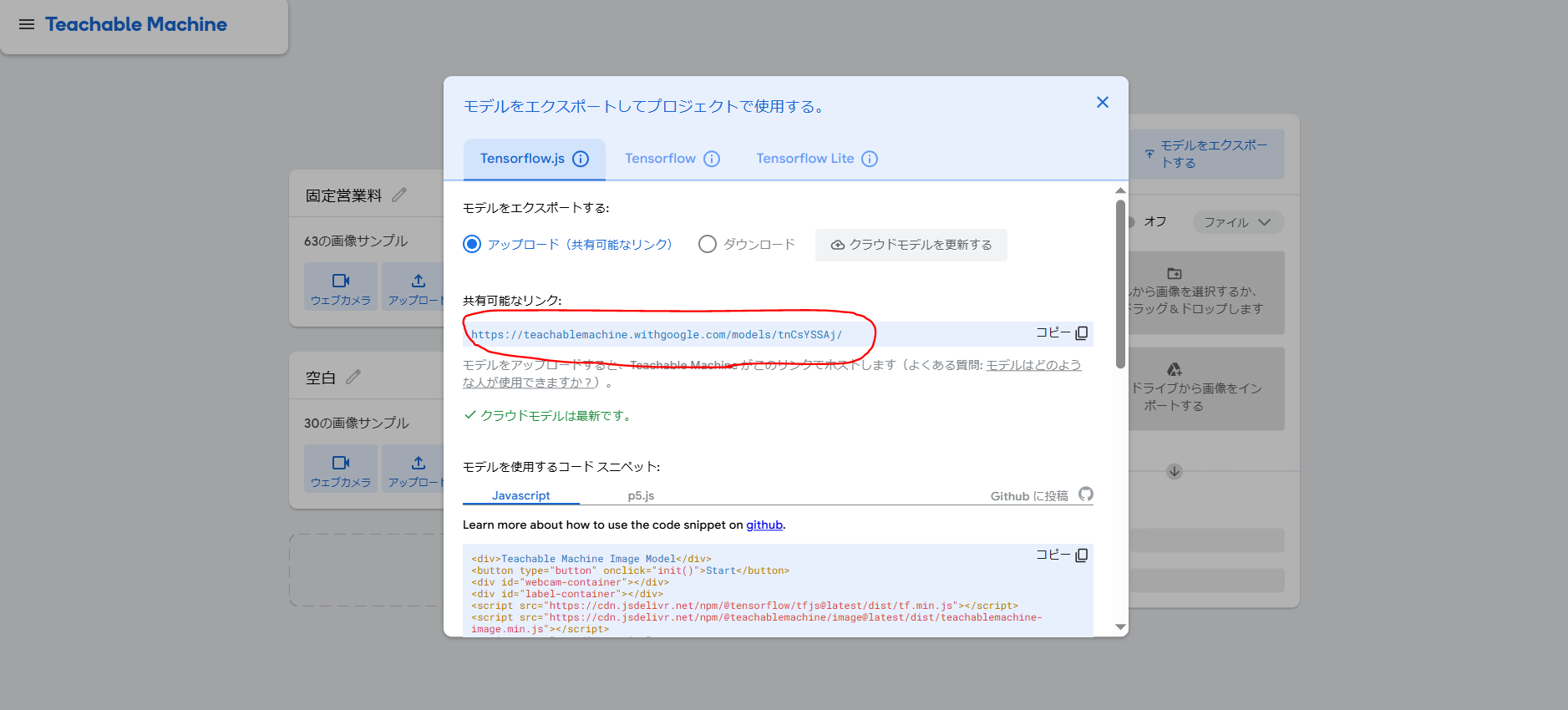The width and height of the screenshot is (1568, 710).
Task: Open the github link about code snippets
Action: (x=764, y=525)
